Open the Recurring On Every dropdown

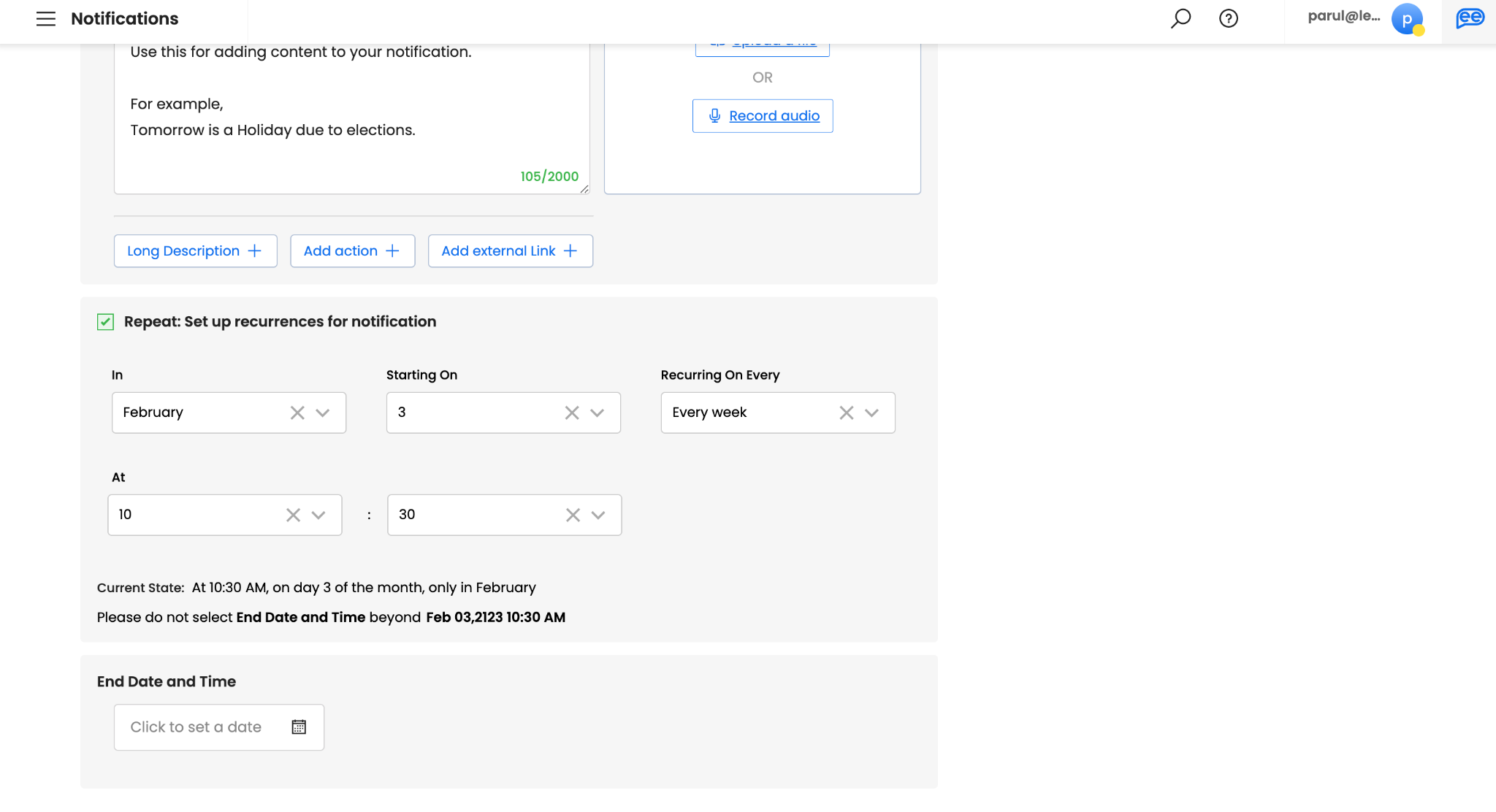click(x=872, y=413)
